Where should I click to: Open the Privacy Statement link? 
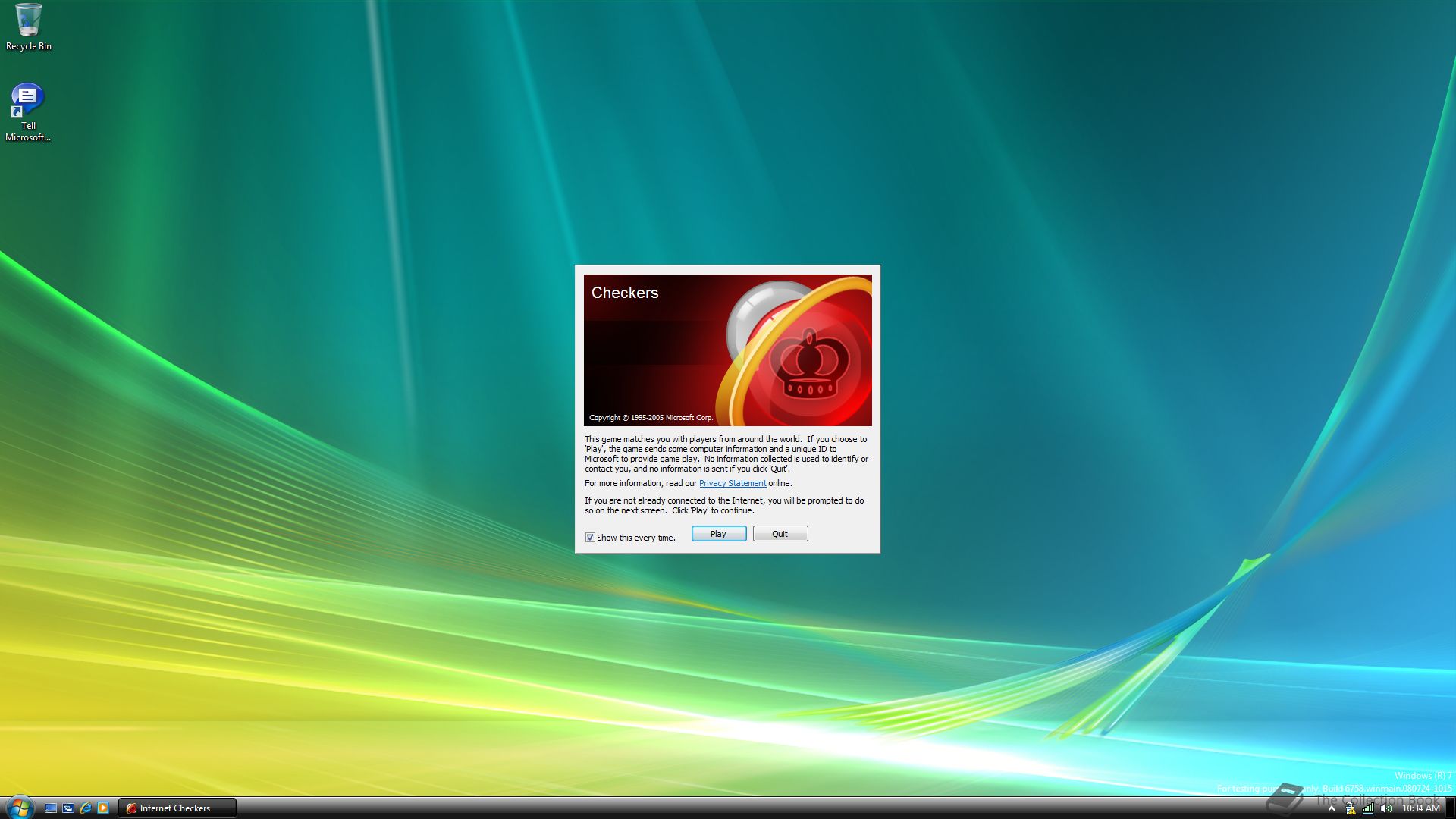pos(732,483)
